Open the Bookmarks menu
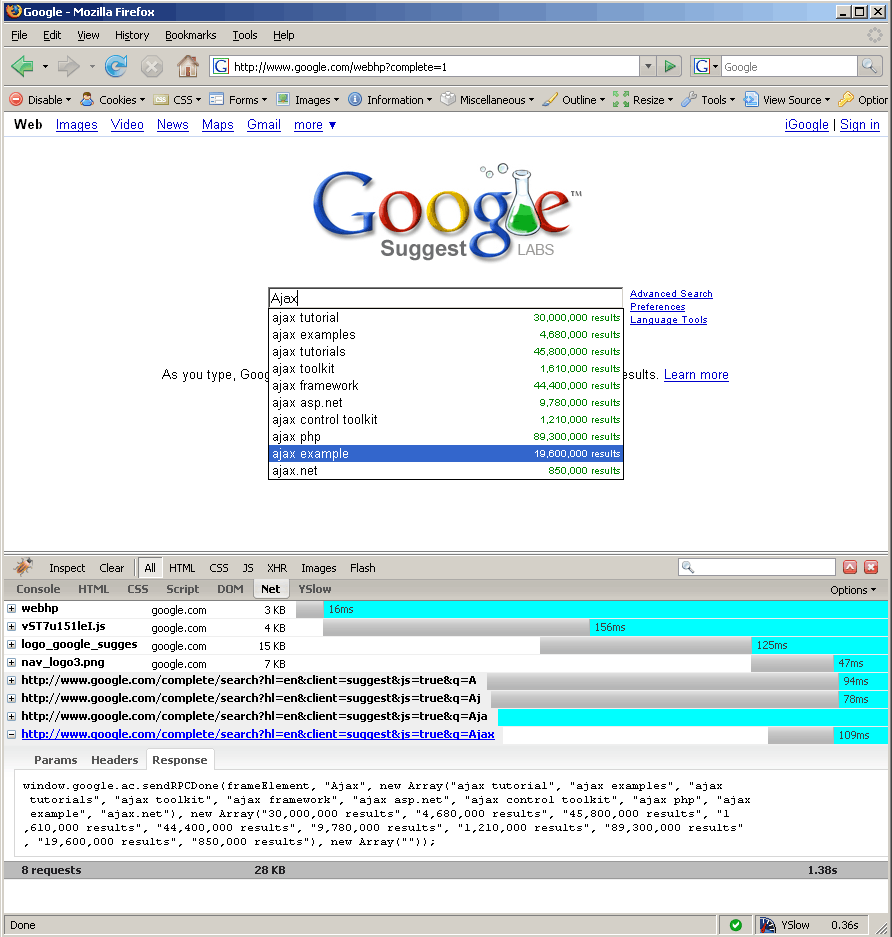This screenshot has height=937, width=892. pyautogui.click(x=190, y=35)
